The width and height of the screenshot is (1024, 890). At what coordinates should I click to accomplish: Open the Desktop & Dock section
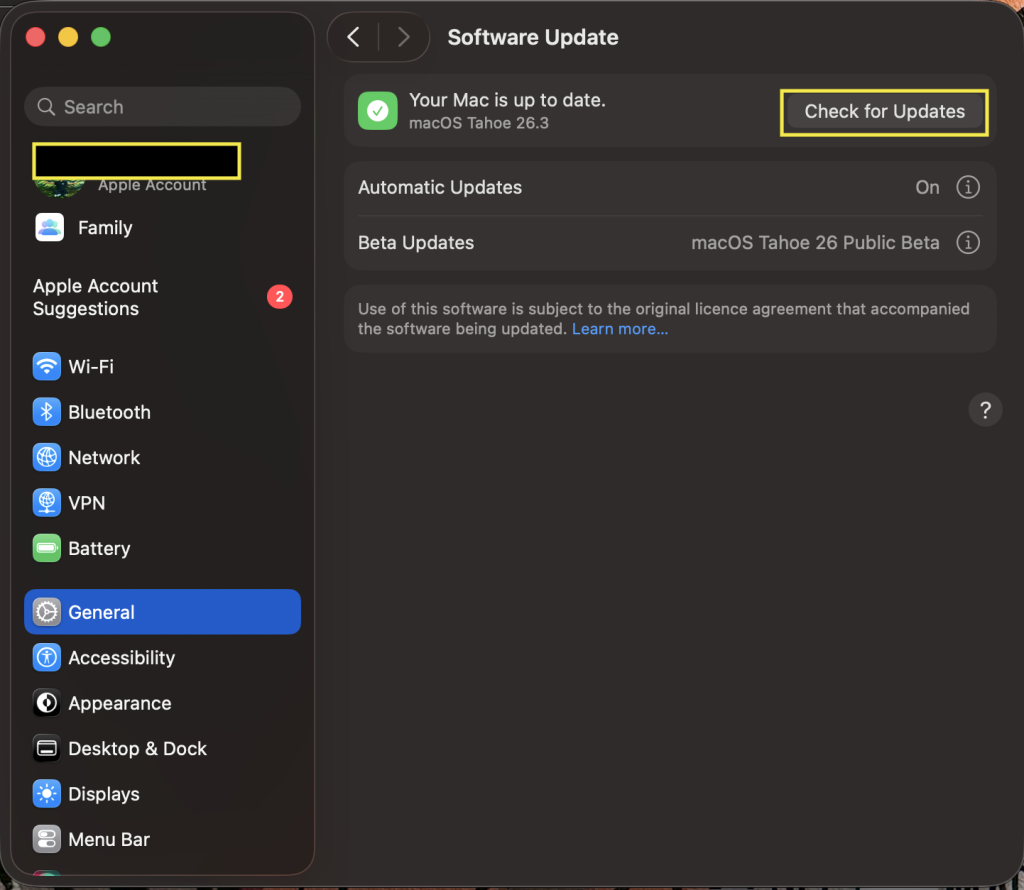coord(137,749)
